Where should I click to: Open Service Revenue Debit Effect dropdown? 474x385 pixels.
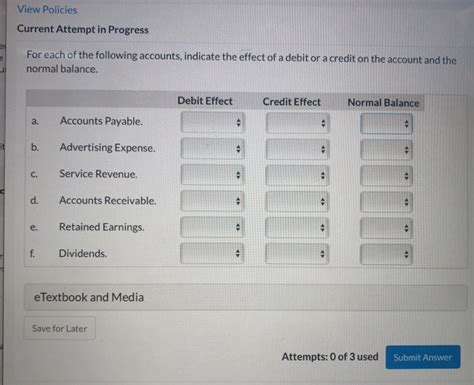(212, 175)
